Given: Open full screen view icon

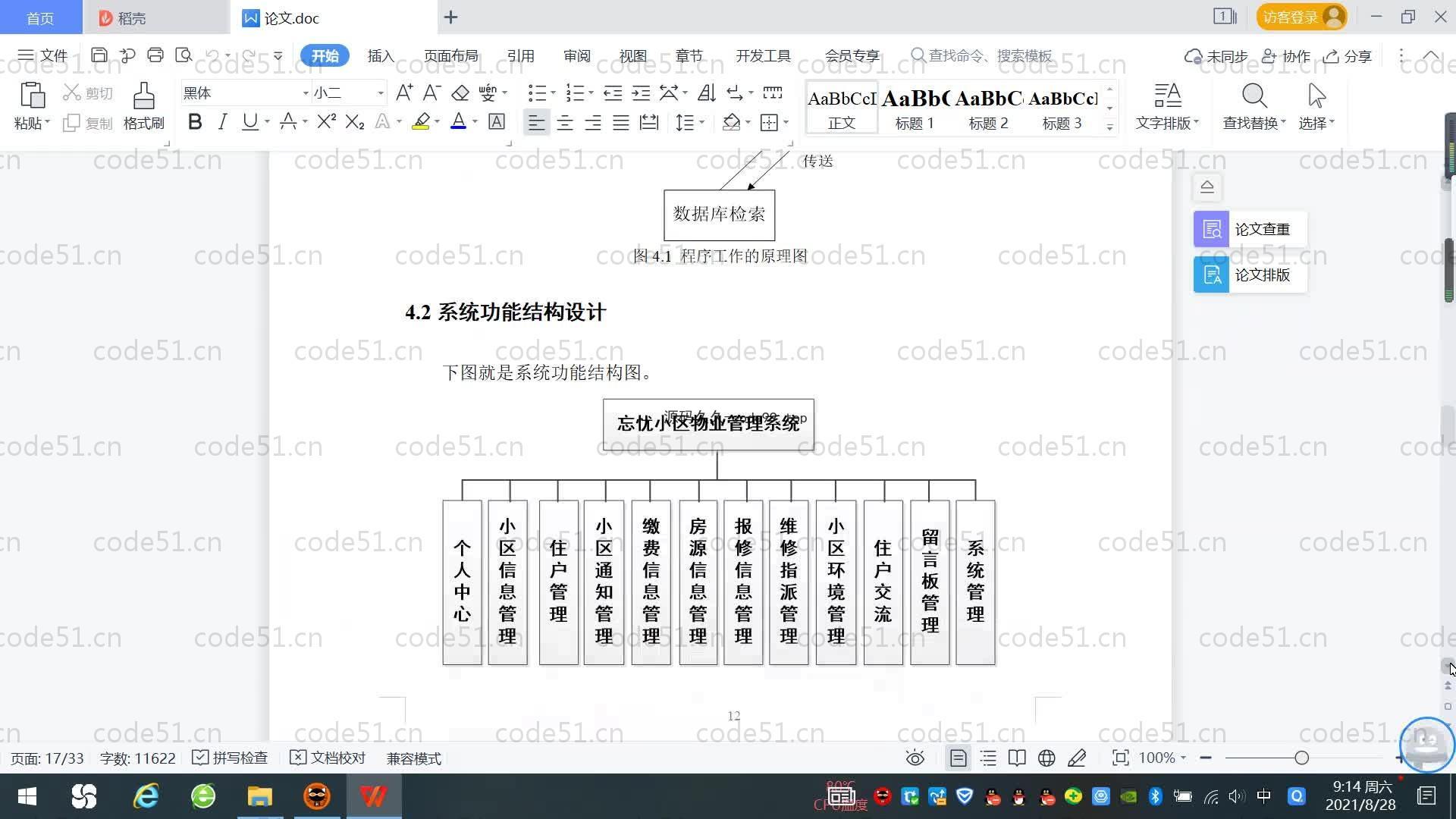Looking at the screenshot, I should click(1120, 758).
